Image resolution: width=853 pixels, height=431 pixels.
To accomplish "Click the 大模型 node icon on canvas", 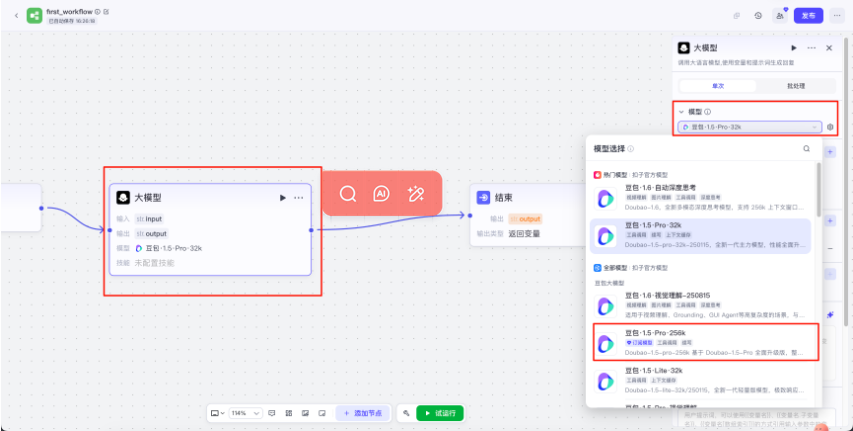I will [123, 198].
